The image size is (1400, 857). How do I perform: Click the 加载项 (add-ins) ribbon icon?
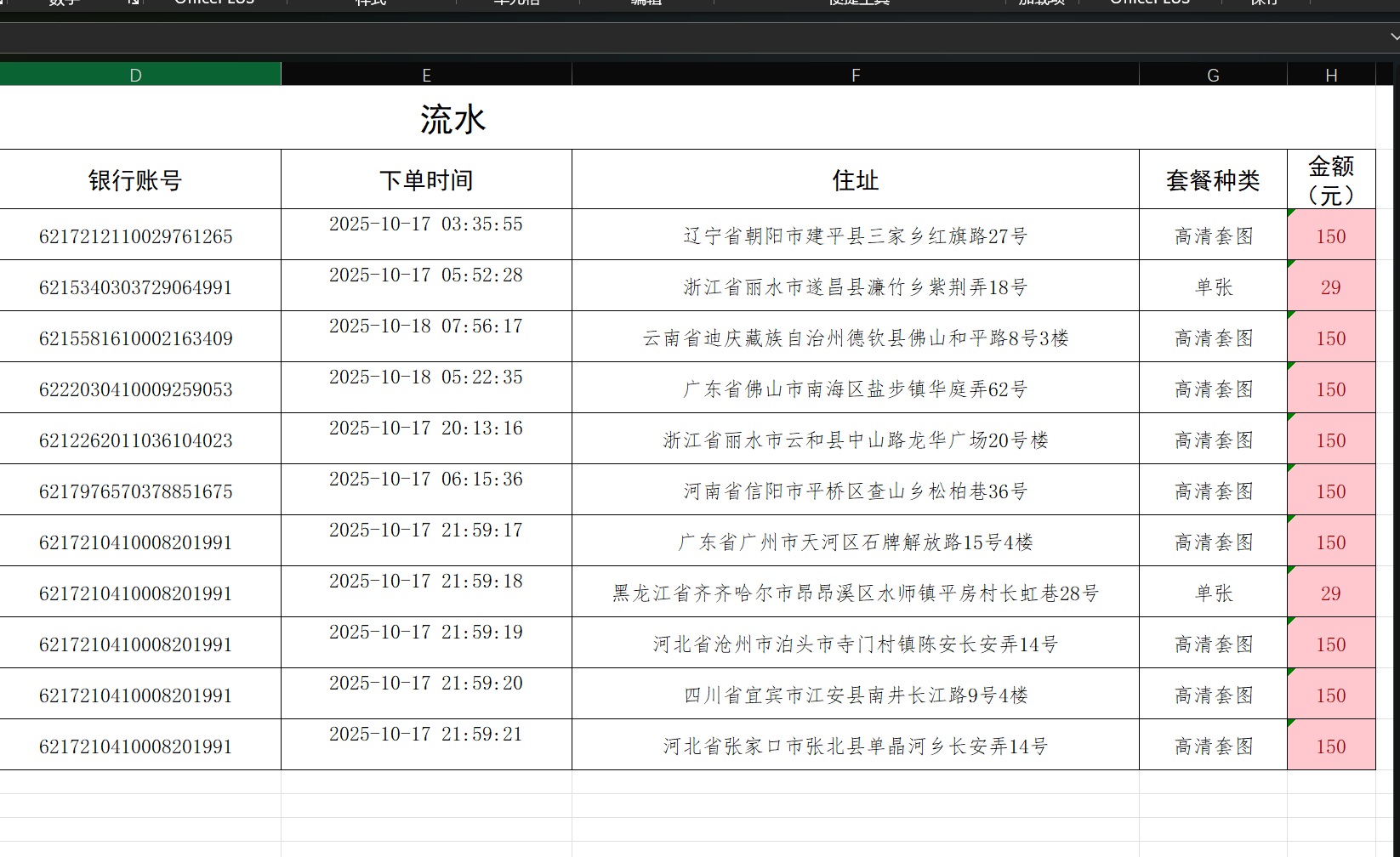(x=1043, y=3)
